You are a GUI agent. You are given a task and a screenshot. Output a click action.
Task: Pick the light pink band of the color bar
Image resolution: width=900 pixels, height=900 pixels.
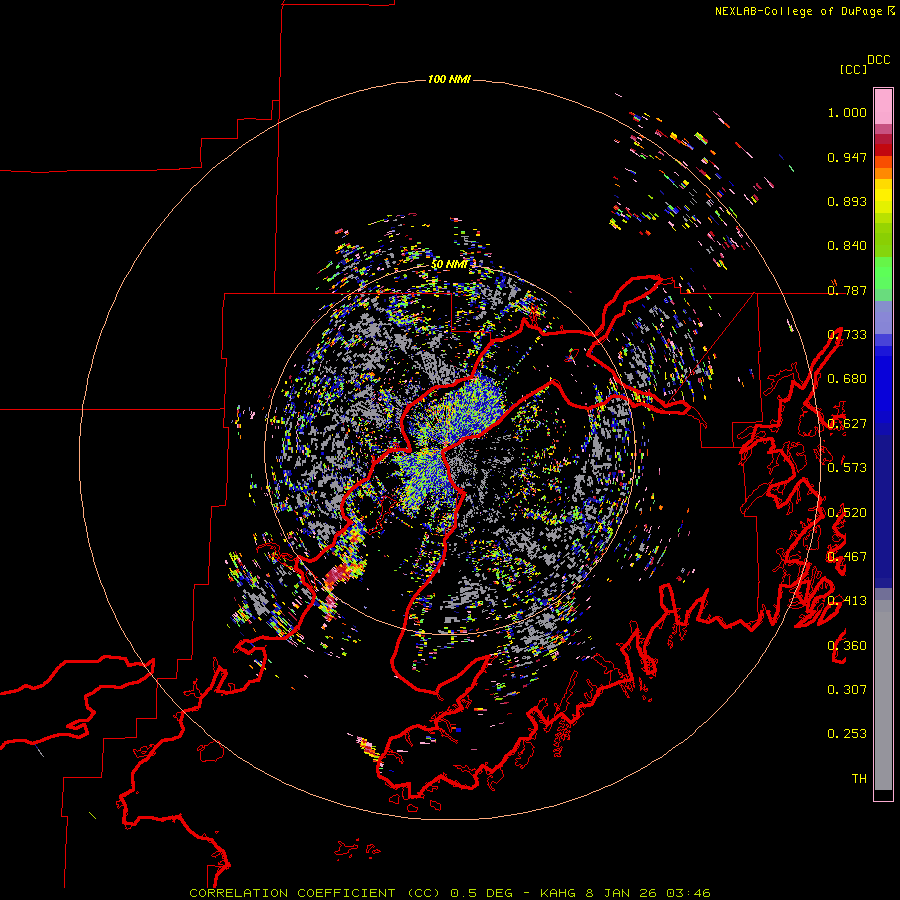(883, 106)
